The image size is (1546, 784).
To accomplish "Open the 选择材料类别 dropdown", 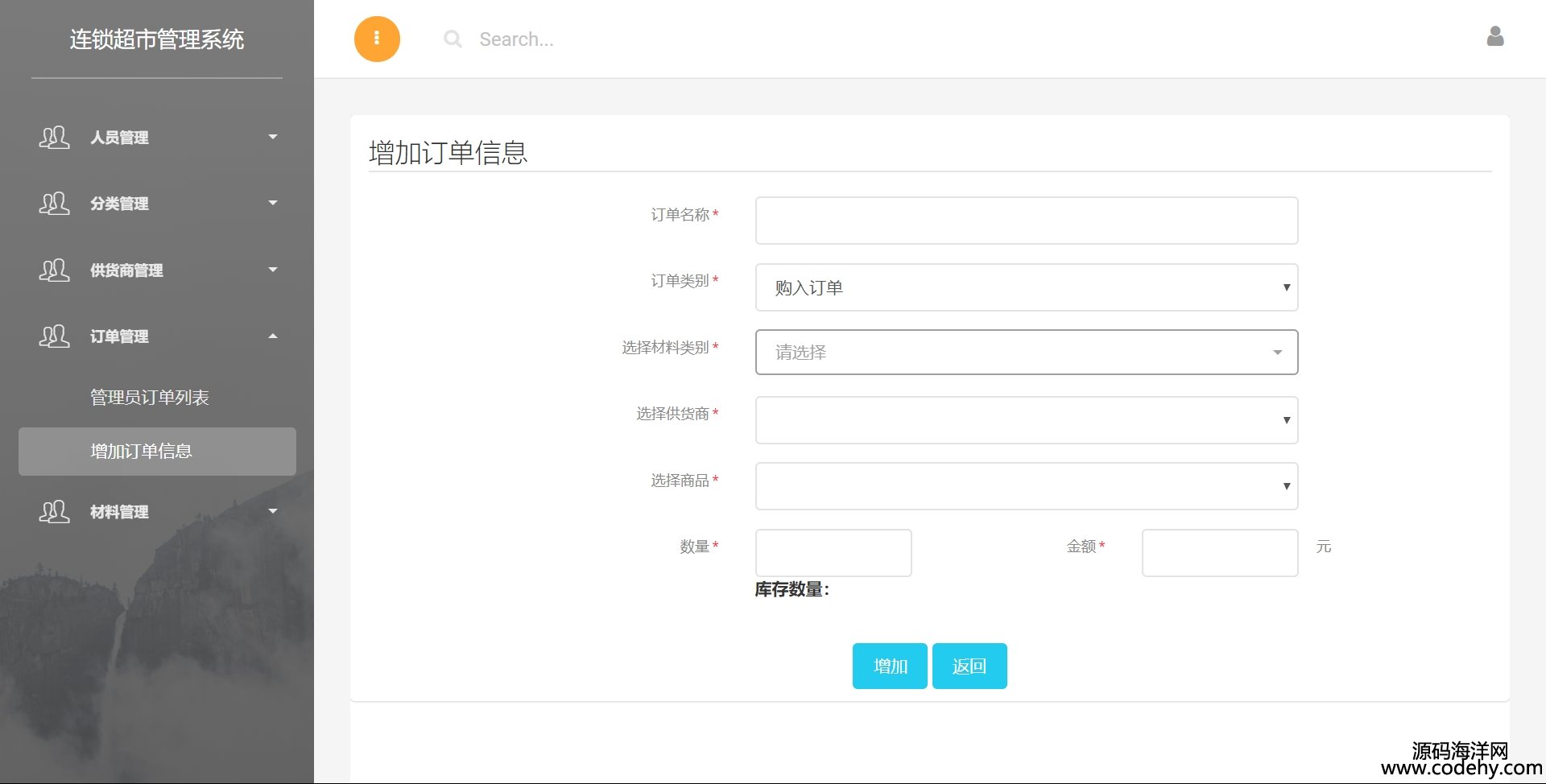I will pyautogui.click(x=1026, y=353).
